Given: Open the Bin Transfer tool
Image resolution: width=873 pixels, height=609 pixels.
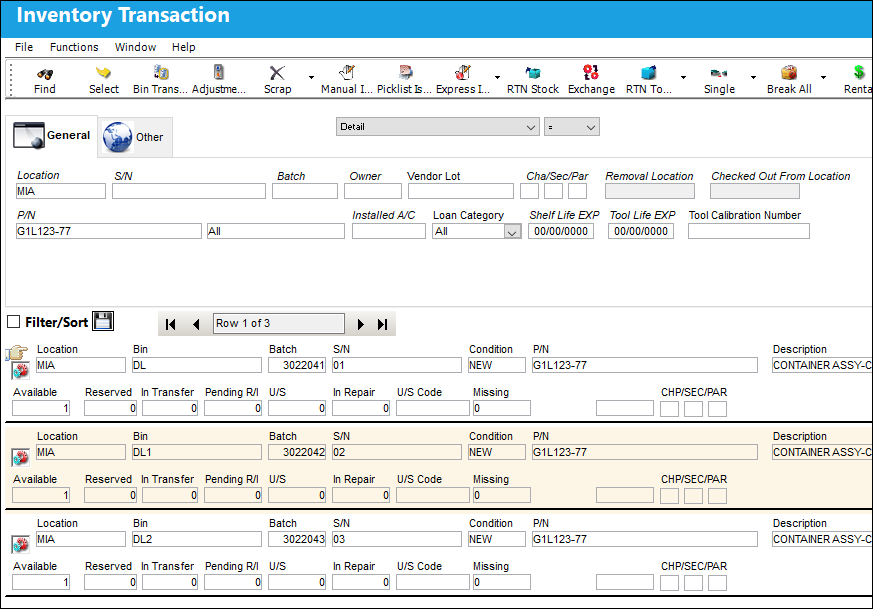Looking at the screenshot, I should tap(160, 80).
